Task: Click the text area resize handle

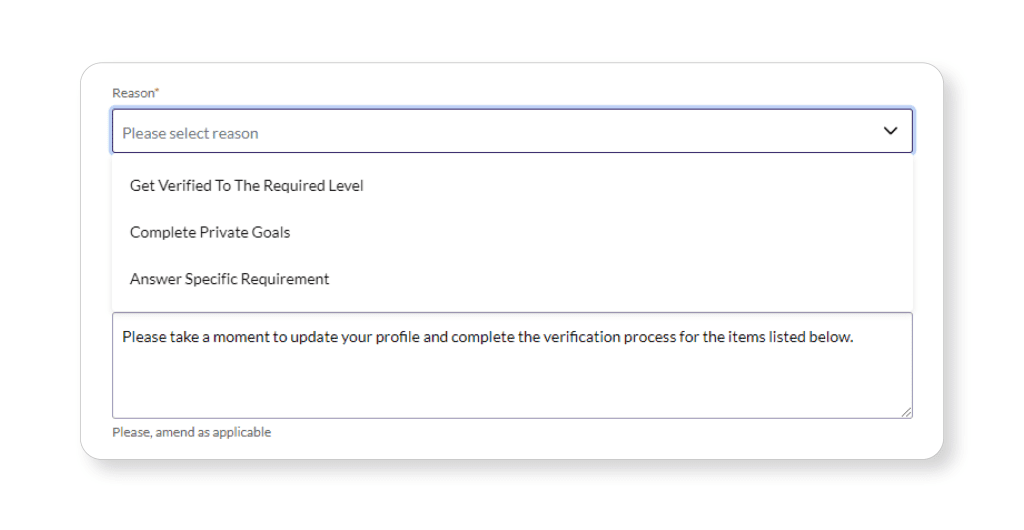Action: 906,412
